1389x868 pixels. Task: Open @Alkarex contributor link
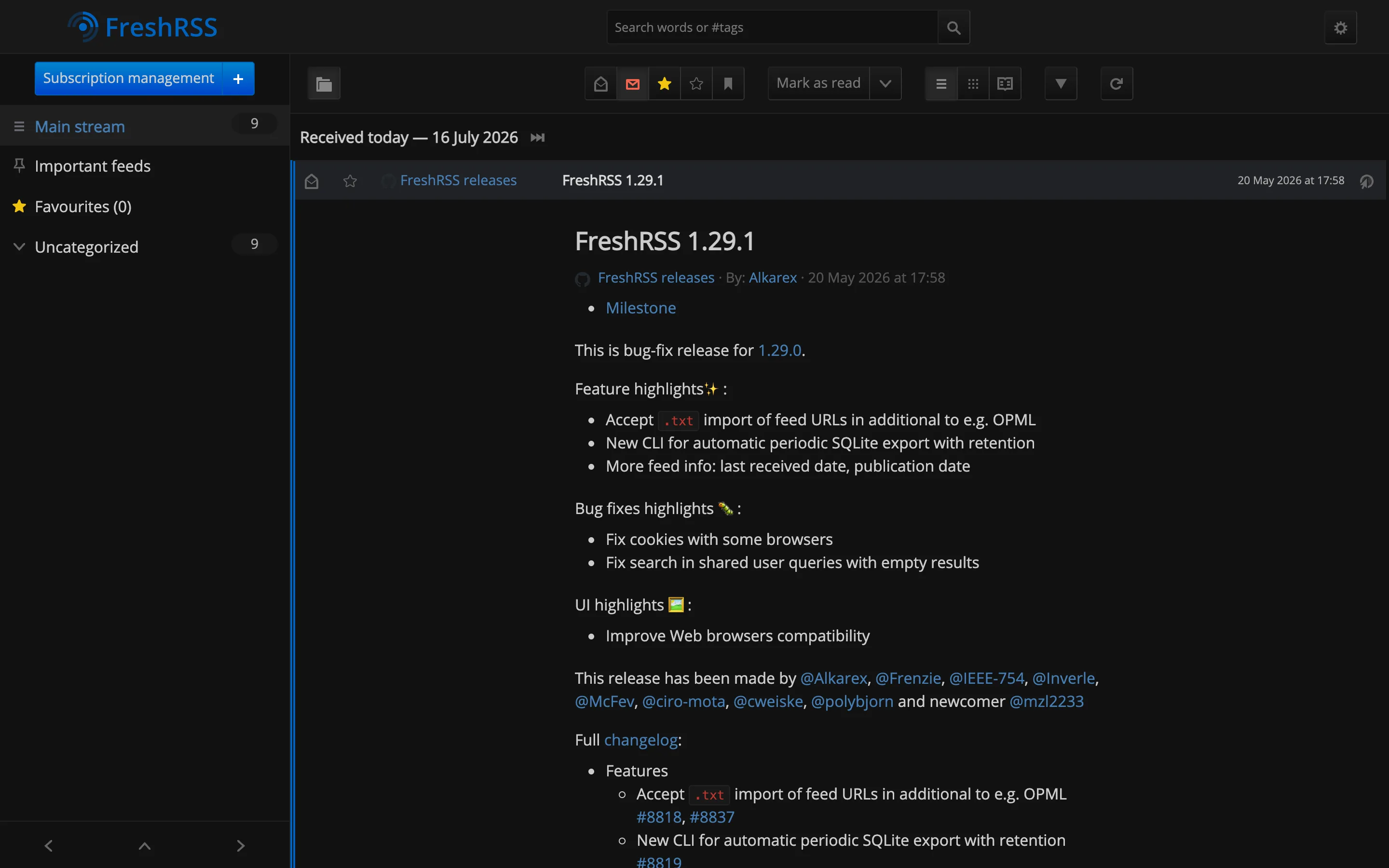(x=833, y=678)
